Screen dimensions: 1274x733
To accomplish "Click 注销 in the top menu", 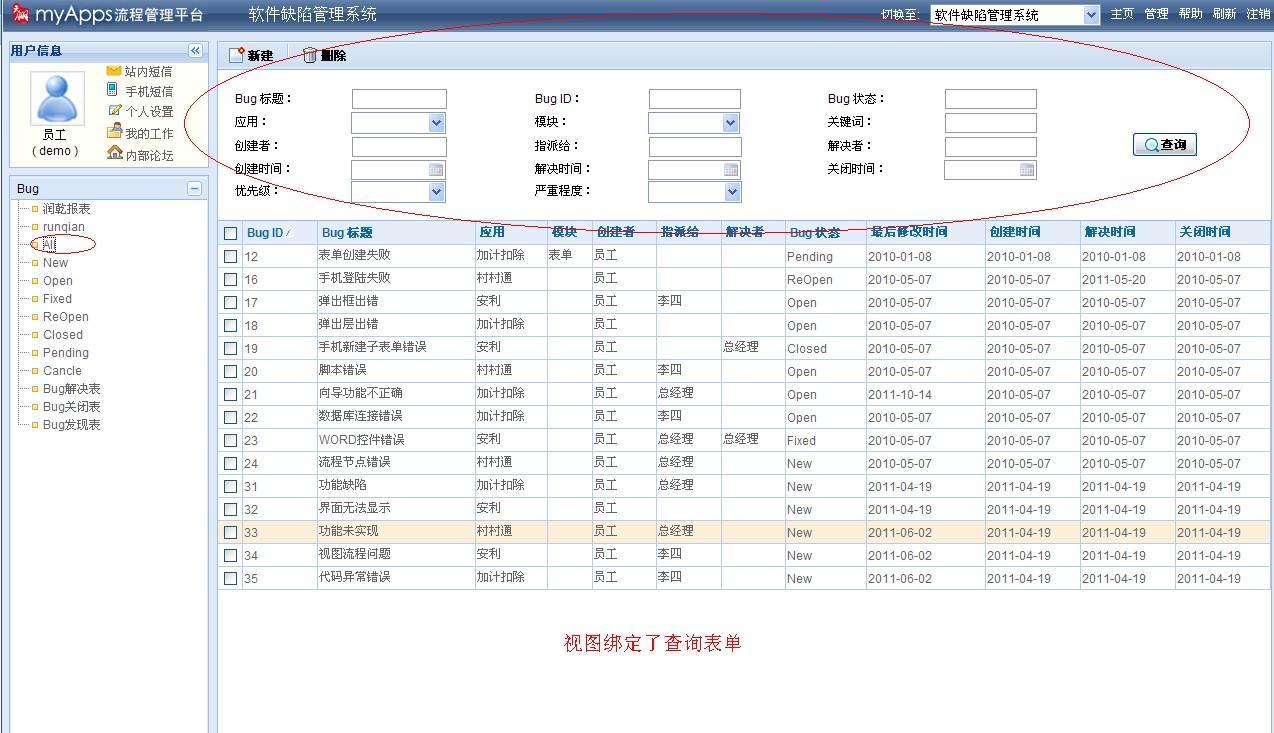I will pyautogui.click(x=1258, y=14).
